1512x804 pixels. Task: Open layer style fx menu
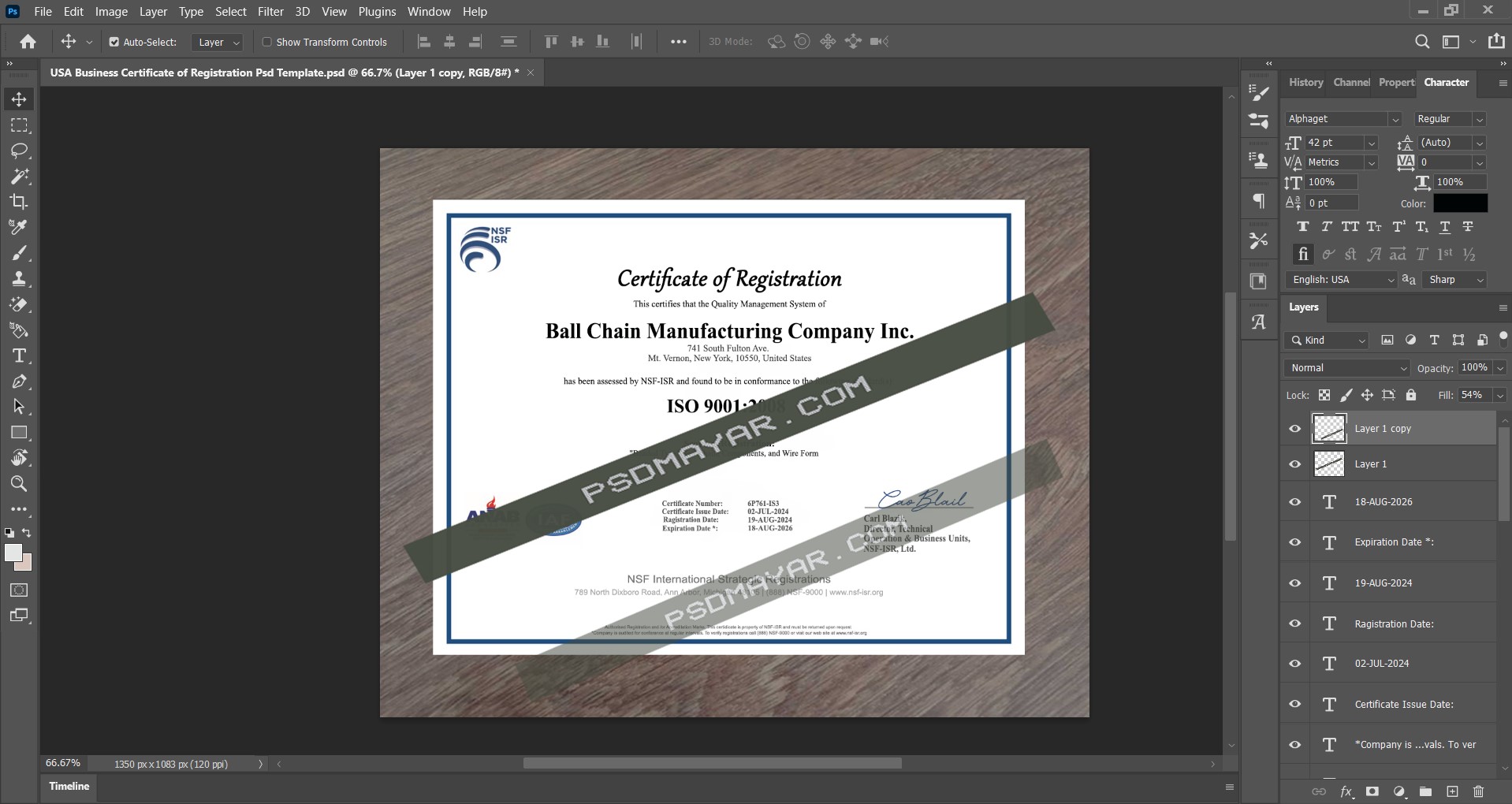pos(1346,791)
